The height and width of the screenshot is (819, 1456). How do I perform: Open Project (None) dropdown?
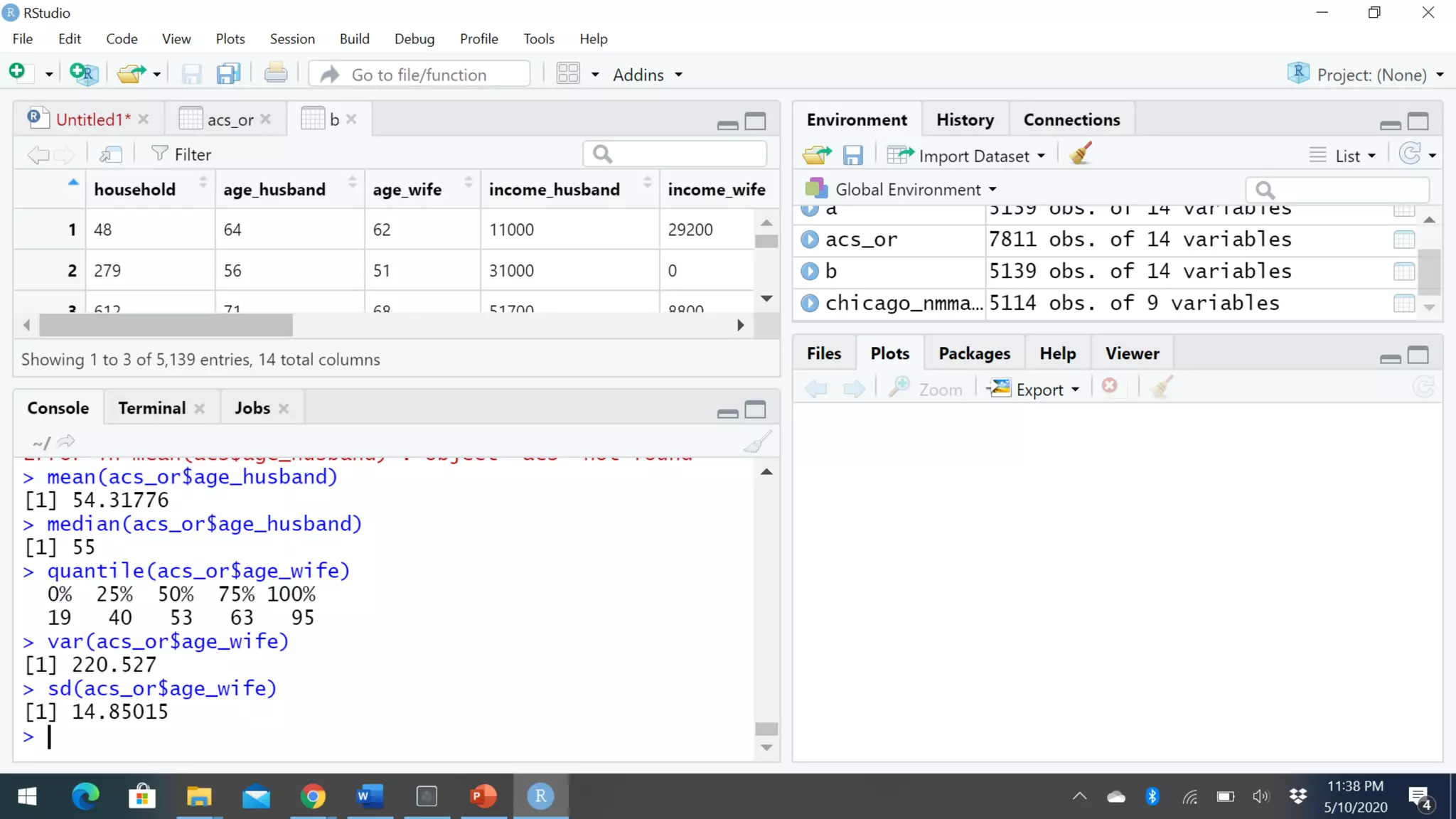coord(1366,75)
